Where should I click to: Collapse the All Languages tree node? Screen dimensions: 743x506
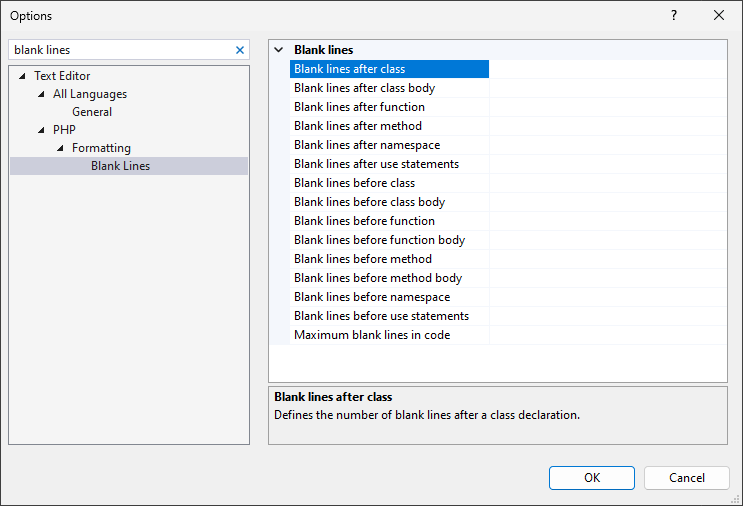point(41,94)
